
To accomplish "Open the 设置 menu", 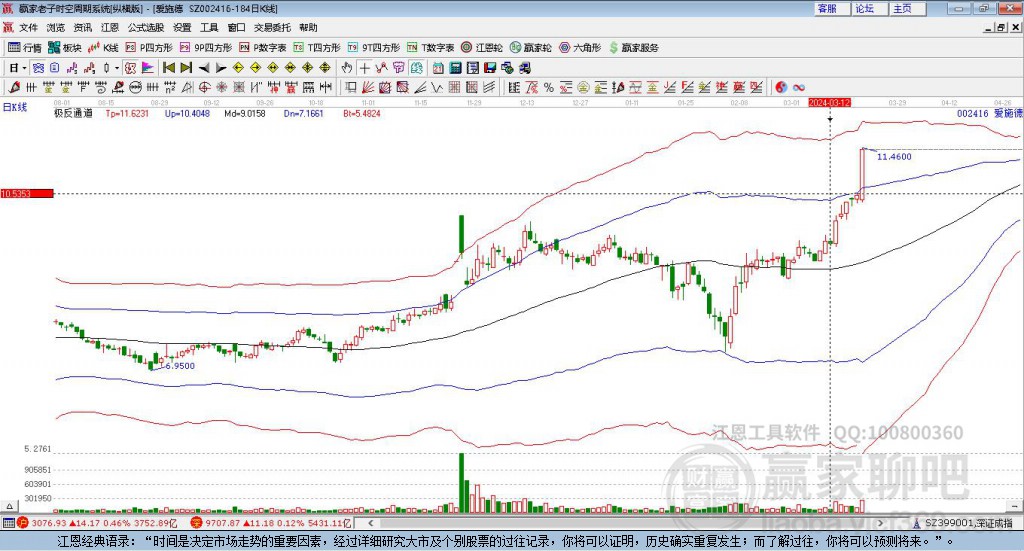I will point(182,27).
